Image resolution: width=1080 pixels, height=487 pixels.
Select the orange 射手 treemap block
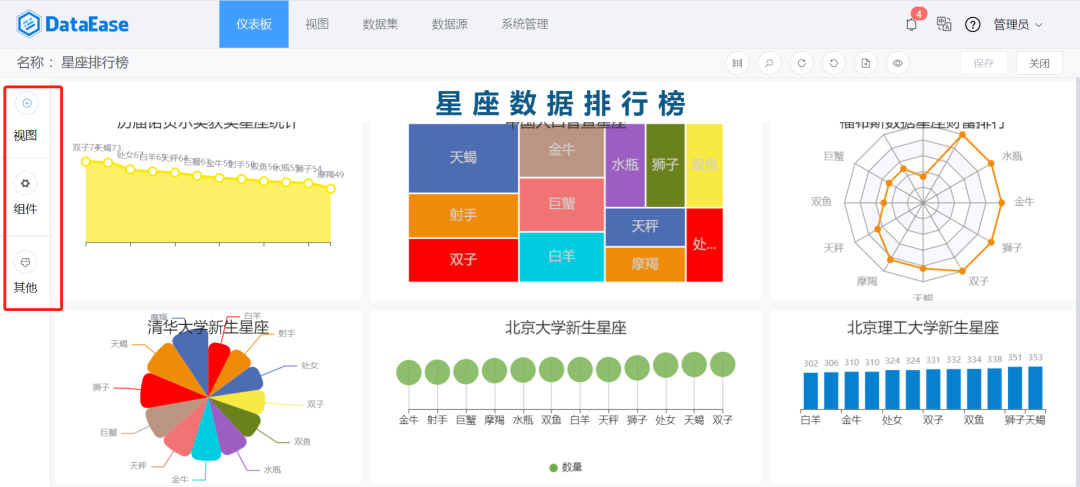click(x=463, y=216)
